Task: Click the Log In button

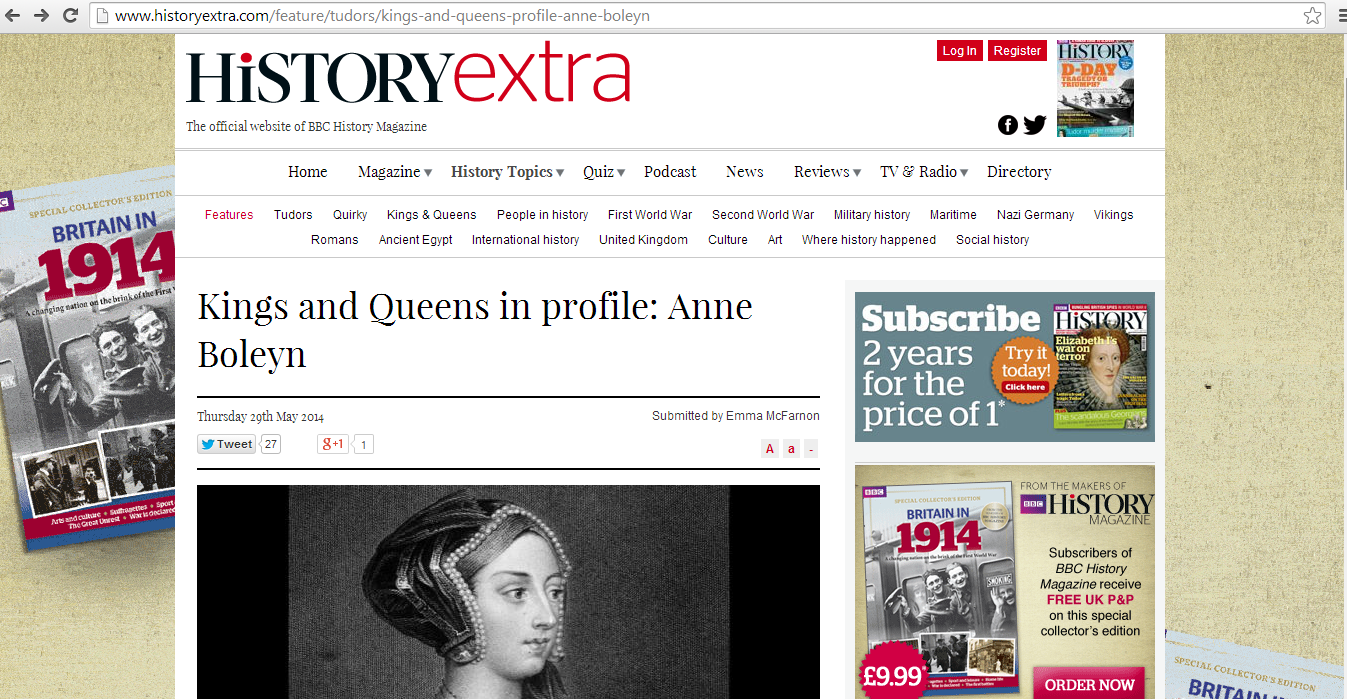Action: [x=960, y=51]
